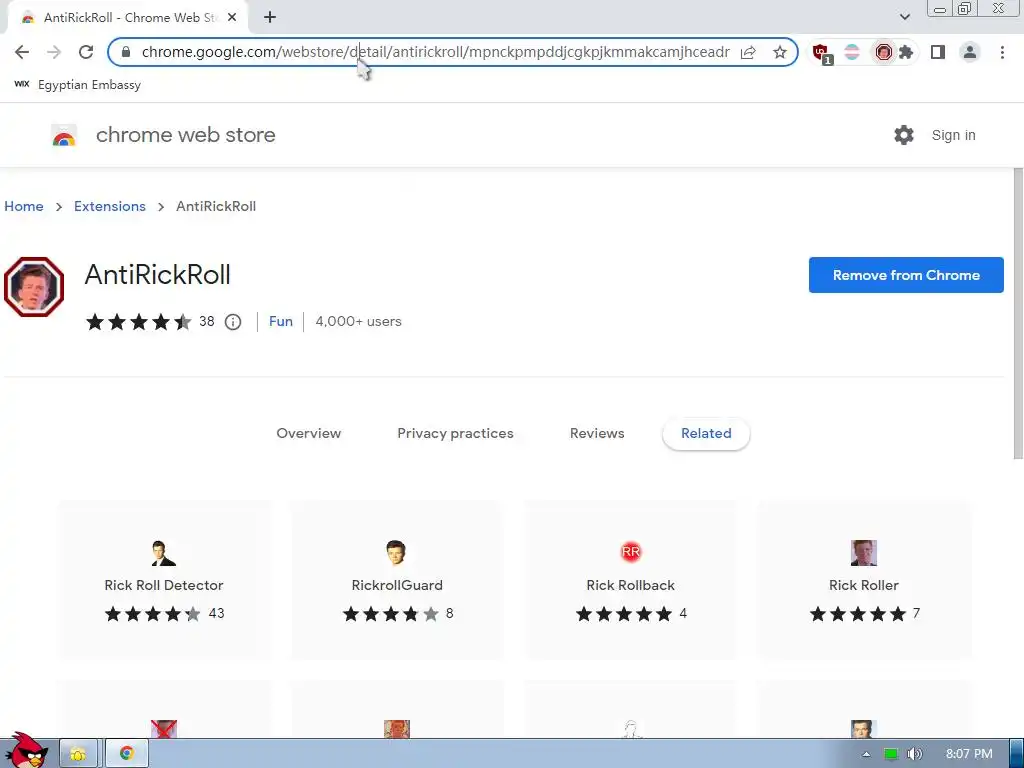1024x768 pixels.
Task: Open the uBlock Origin extension icon
Action: [822, 53]
